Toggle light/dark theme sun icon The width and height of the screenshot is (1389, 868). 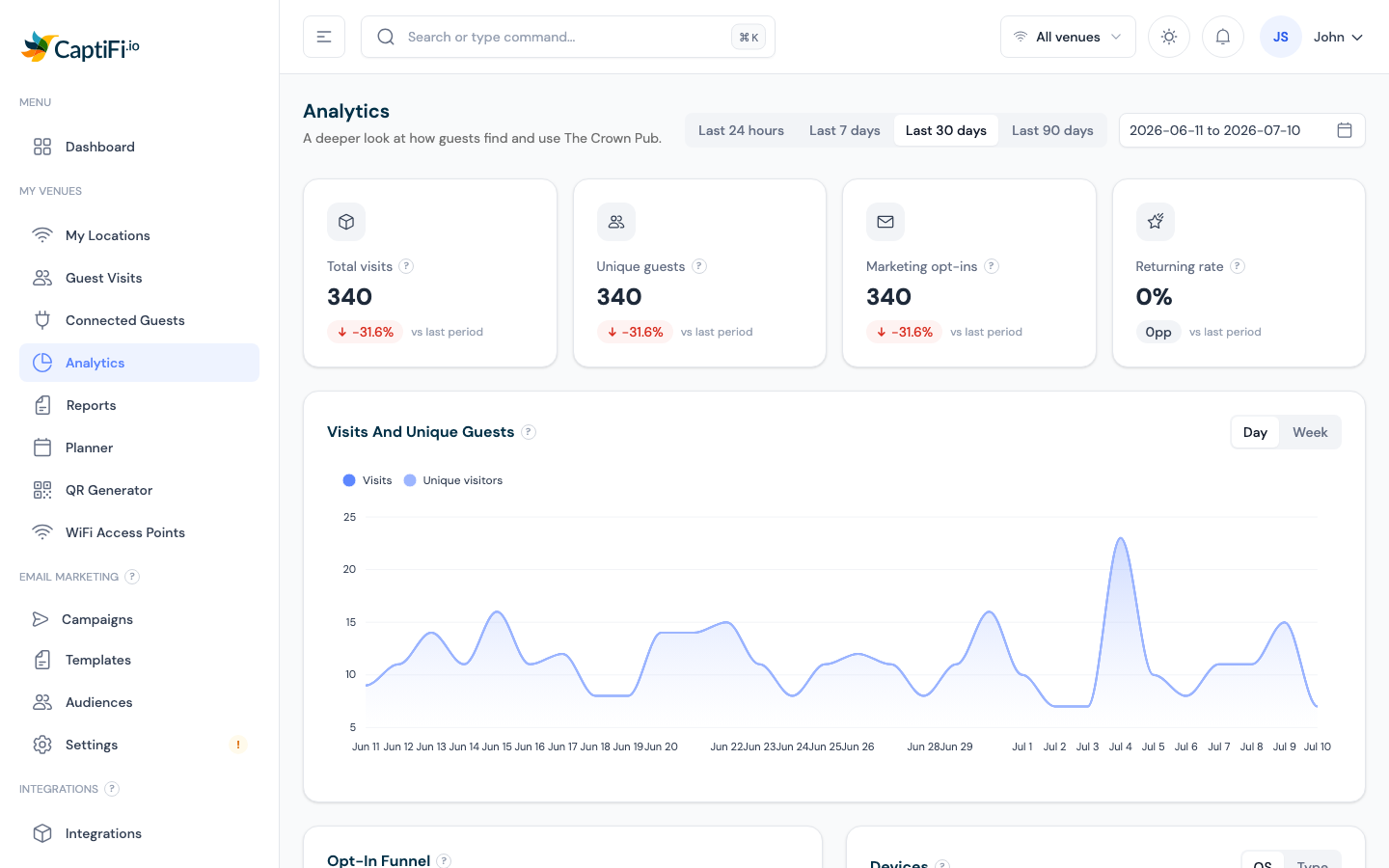click(x=1169, y=37)
